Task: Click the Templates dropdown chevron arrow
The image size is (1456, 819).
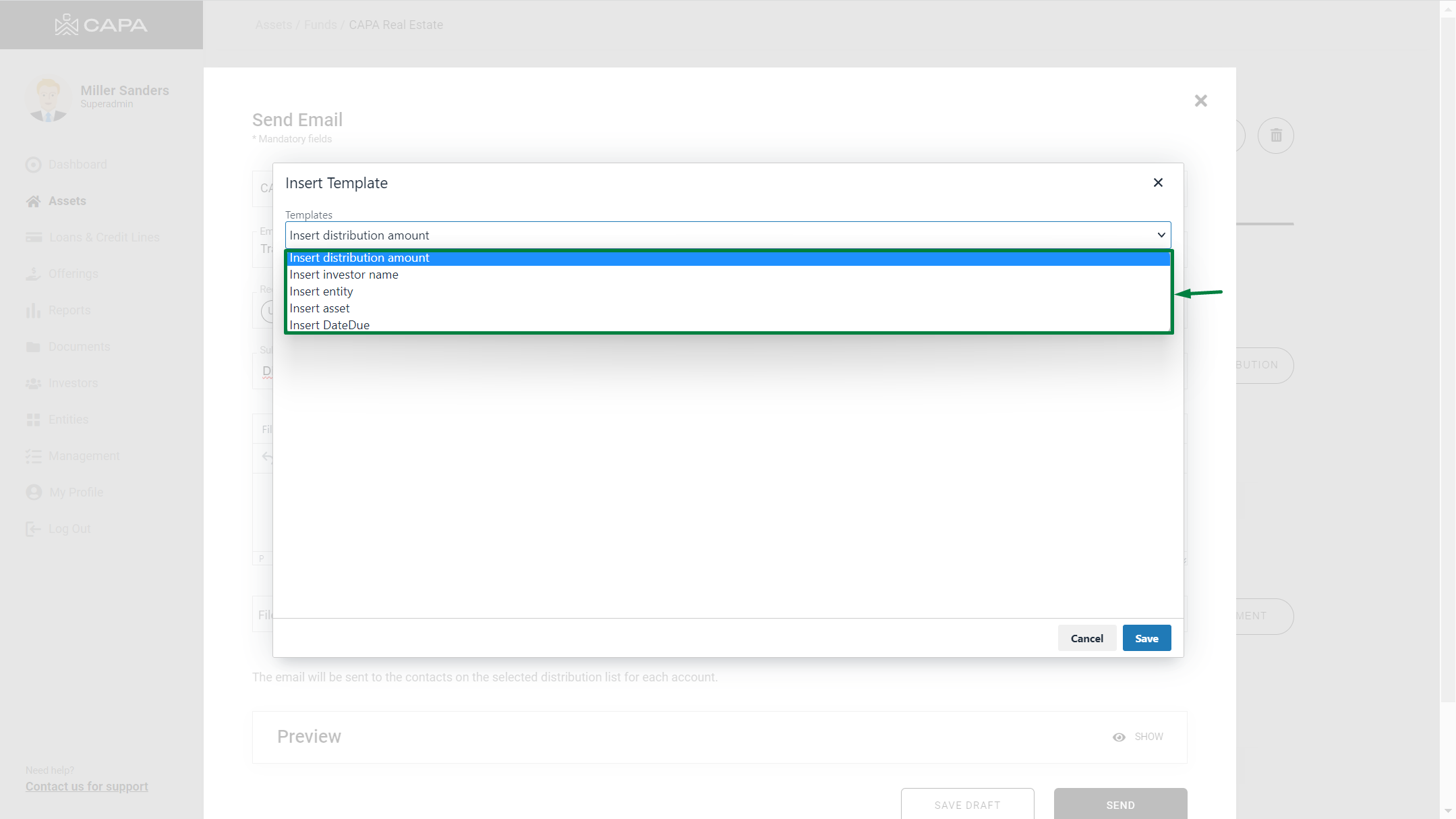Action: [x=1161, y=235]
